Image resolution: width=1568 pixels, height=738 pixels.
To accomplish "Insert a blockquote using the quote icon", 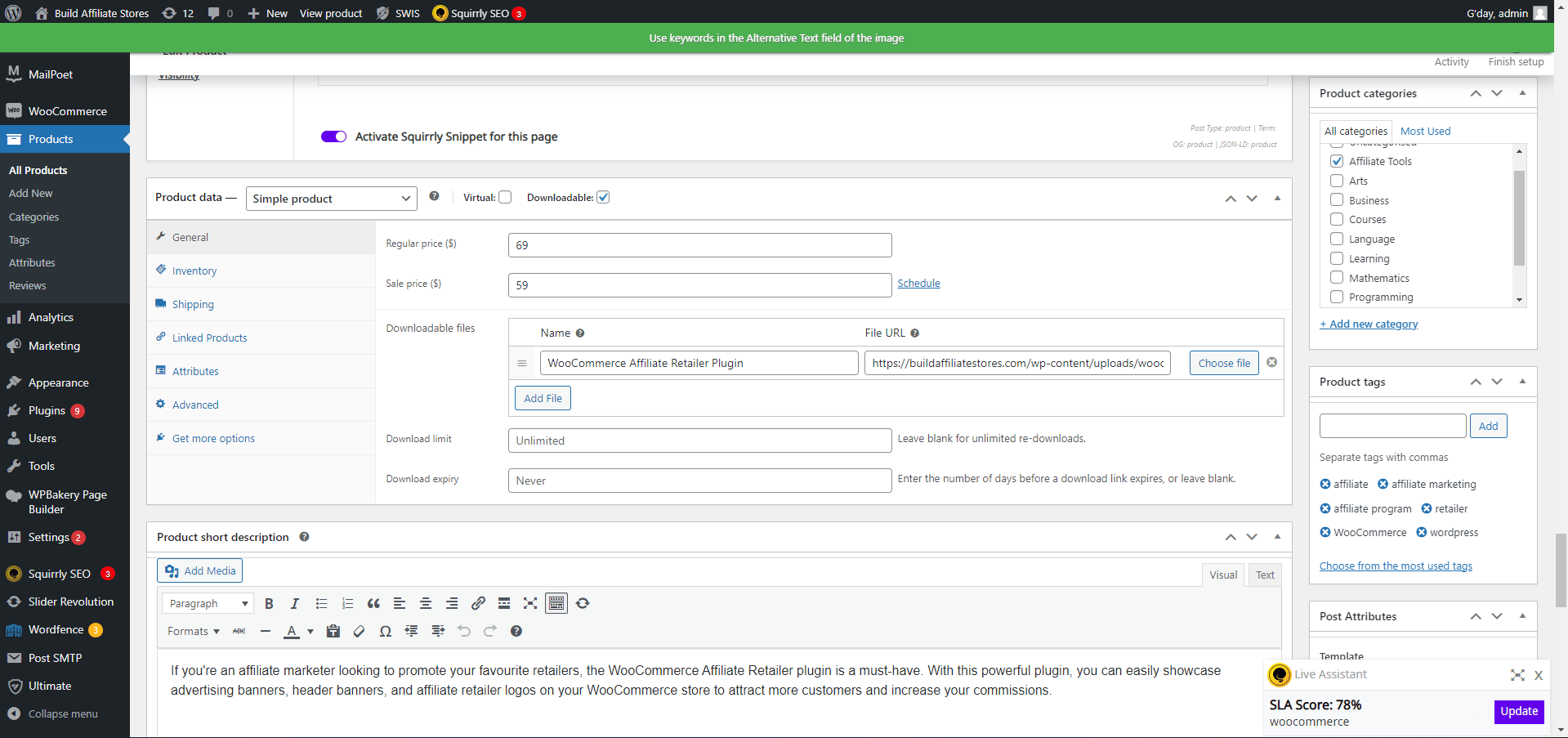I will pyautogui.click(x=373, y=604).
